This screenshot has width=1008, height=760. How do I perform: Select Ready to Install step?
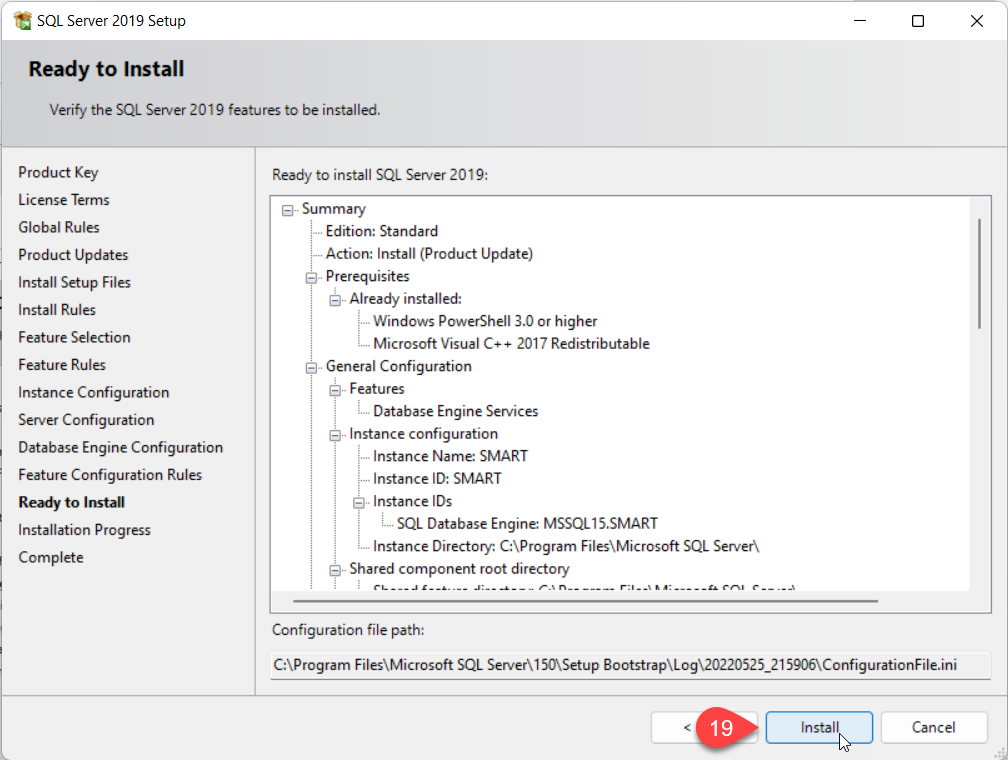coord(71,503)
